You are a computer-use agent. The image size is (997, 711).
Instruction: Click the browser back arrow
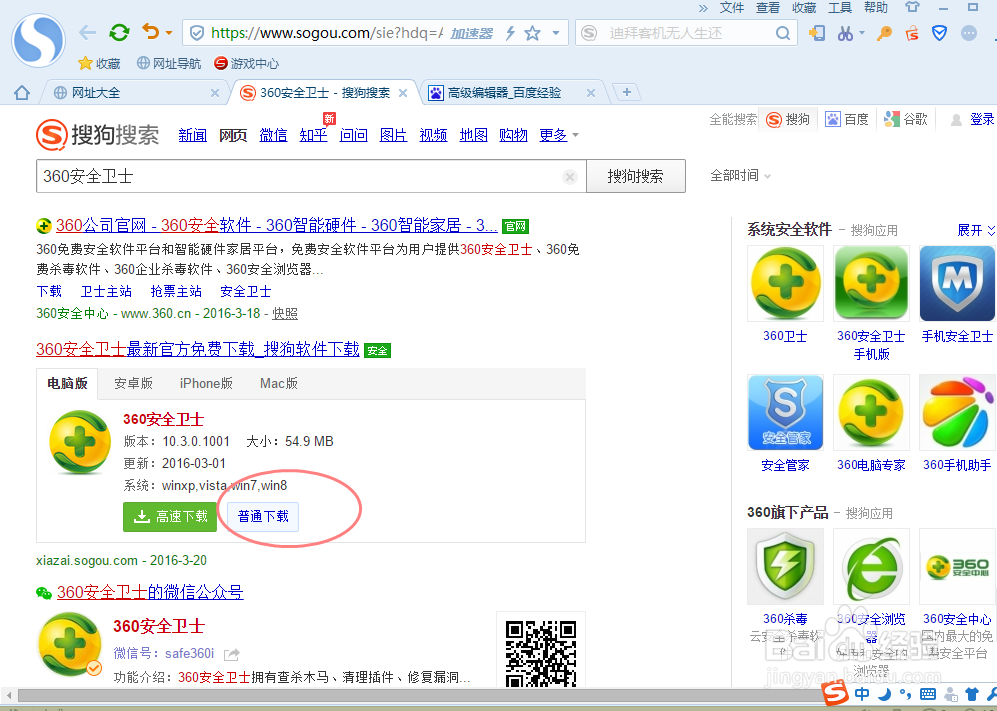point(87,32)
